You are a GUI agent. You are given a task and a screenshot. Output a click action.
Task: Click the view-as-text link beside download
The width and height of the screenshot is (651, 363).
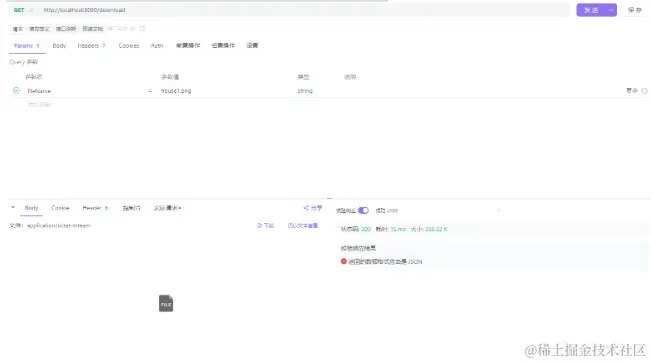point(303,226)
